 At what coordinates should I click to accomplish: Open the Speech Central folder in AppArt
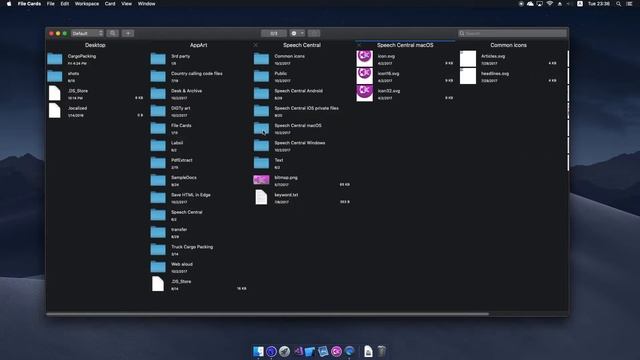(x=158, y=215)
